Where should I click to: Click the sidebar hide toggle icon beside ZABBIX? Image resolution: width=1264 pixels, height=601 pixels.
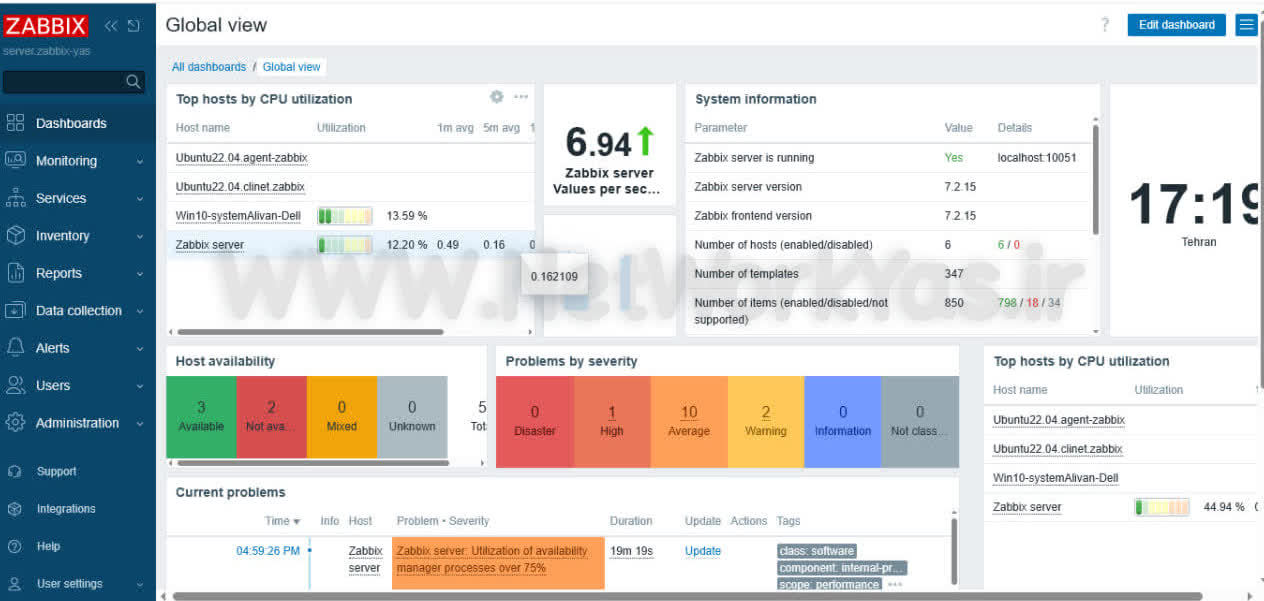(x=134, y=25)
